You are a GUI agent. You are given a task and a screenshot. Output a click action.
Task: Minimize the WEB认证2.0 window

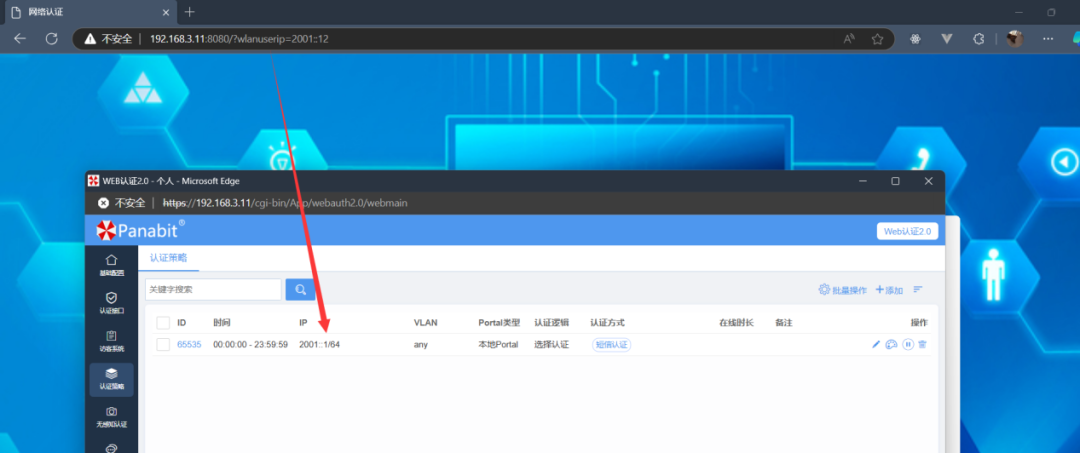pyautogui.click(x=862, y=181)
